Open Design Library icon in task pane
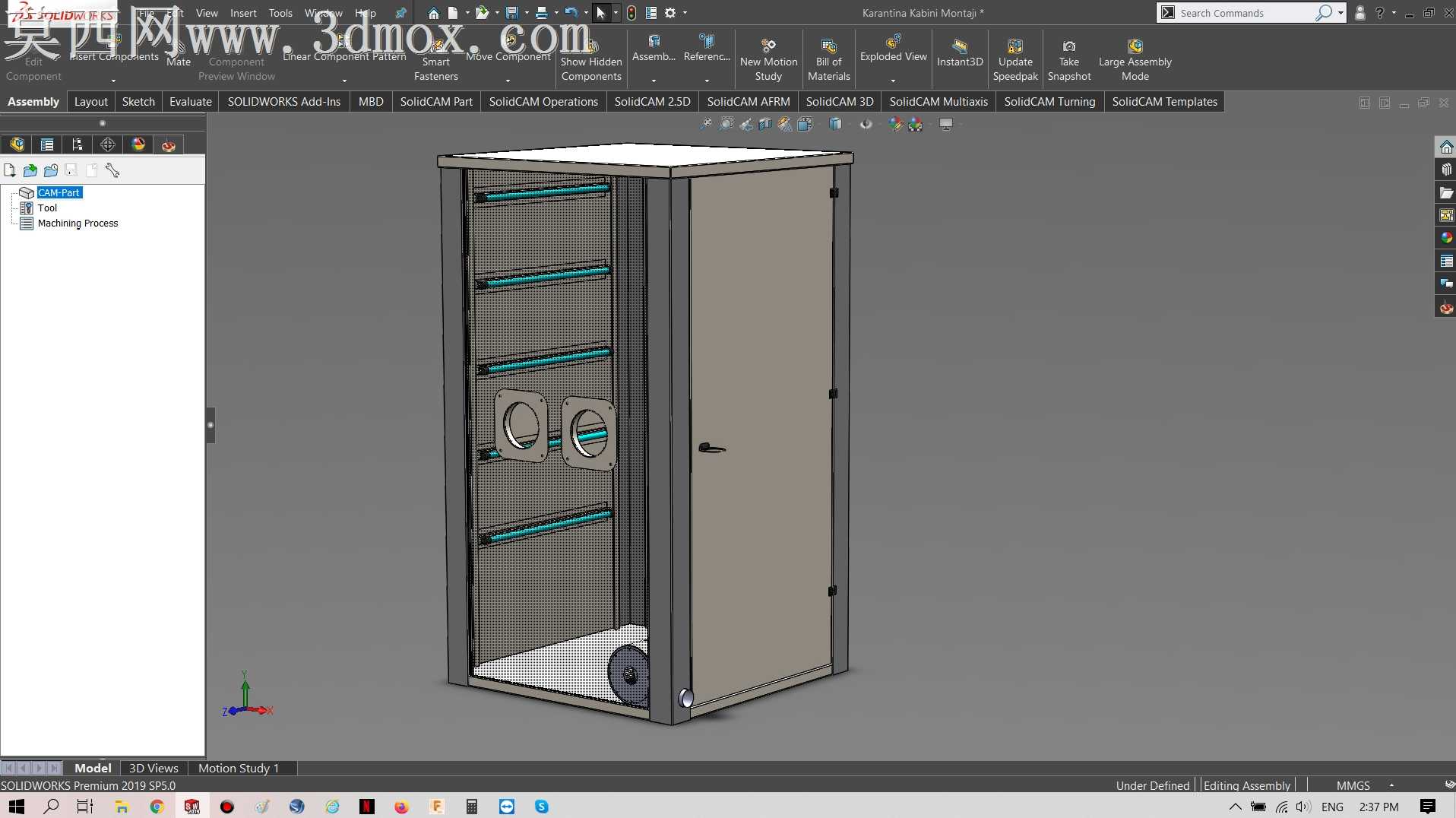Image resolution: width=1456 pixels, height=818 pixels. tap(1446, 170)
